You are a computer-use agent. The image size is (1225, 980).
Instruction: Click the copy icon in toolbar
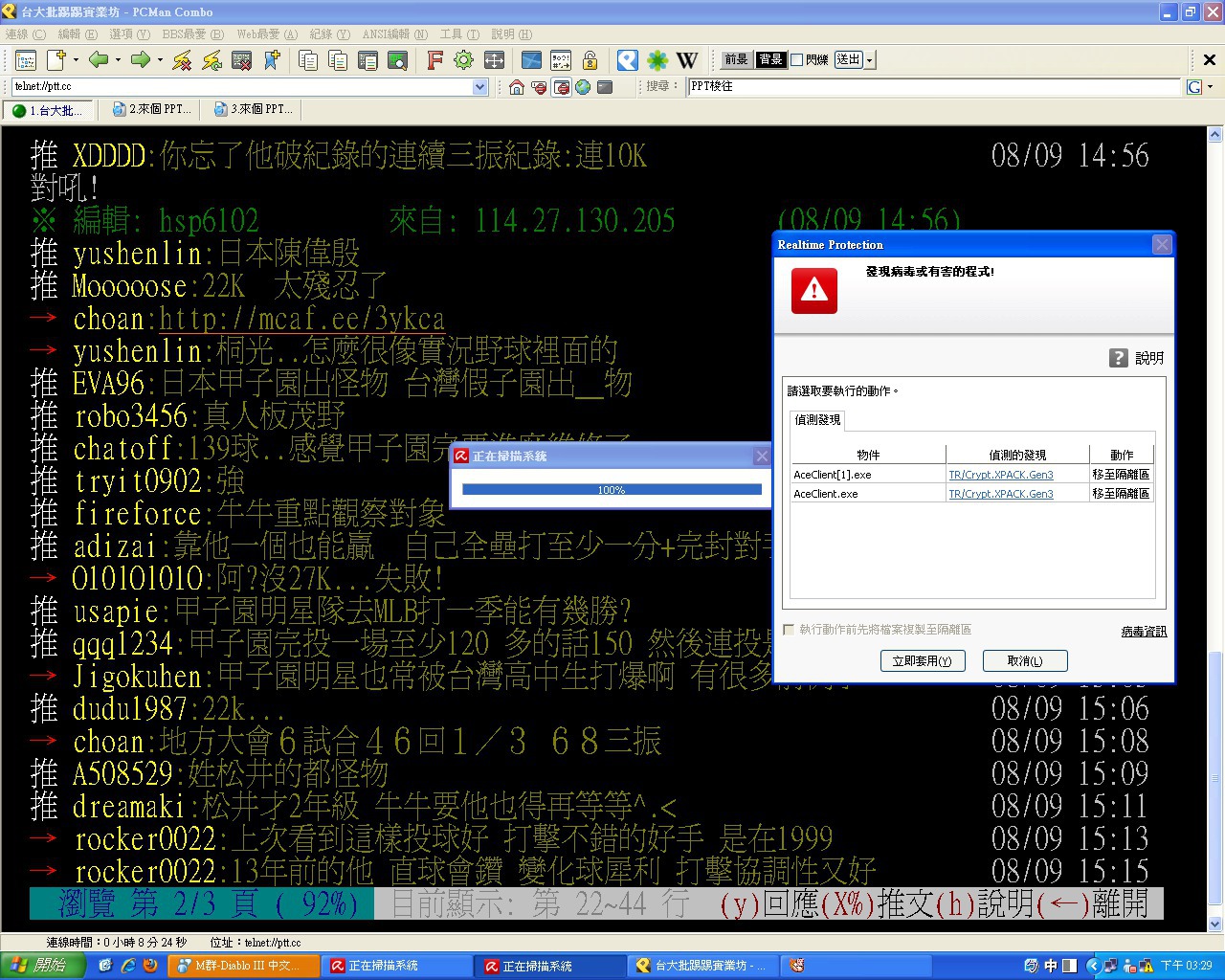[x=308, y=60]
